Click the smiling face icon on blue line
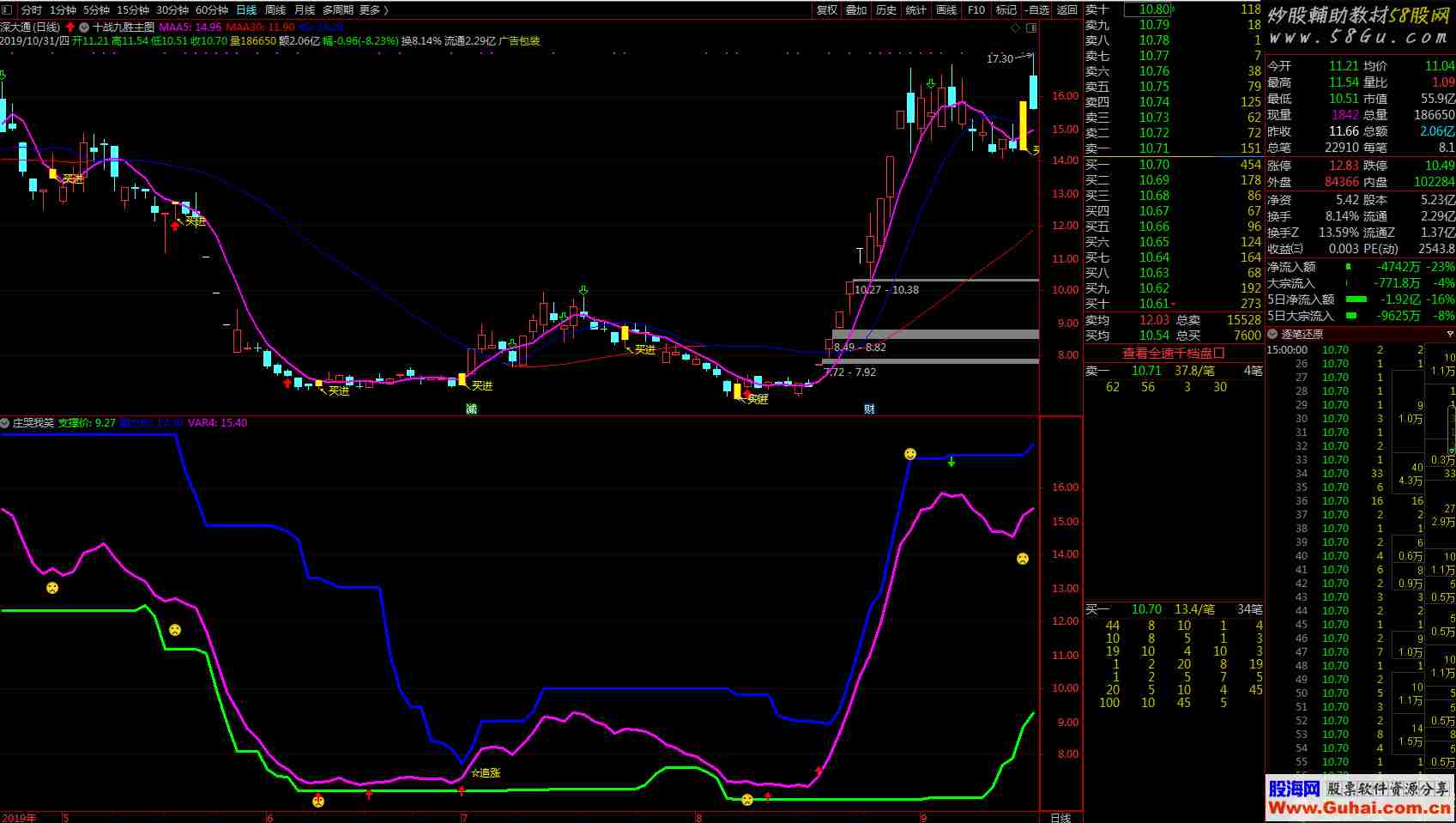This screenshot has height=823, width=1456. click(x=910, y=454)
